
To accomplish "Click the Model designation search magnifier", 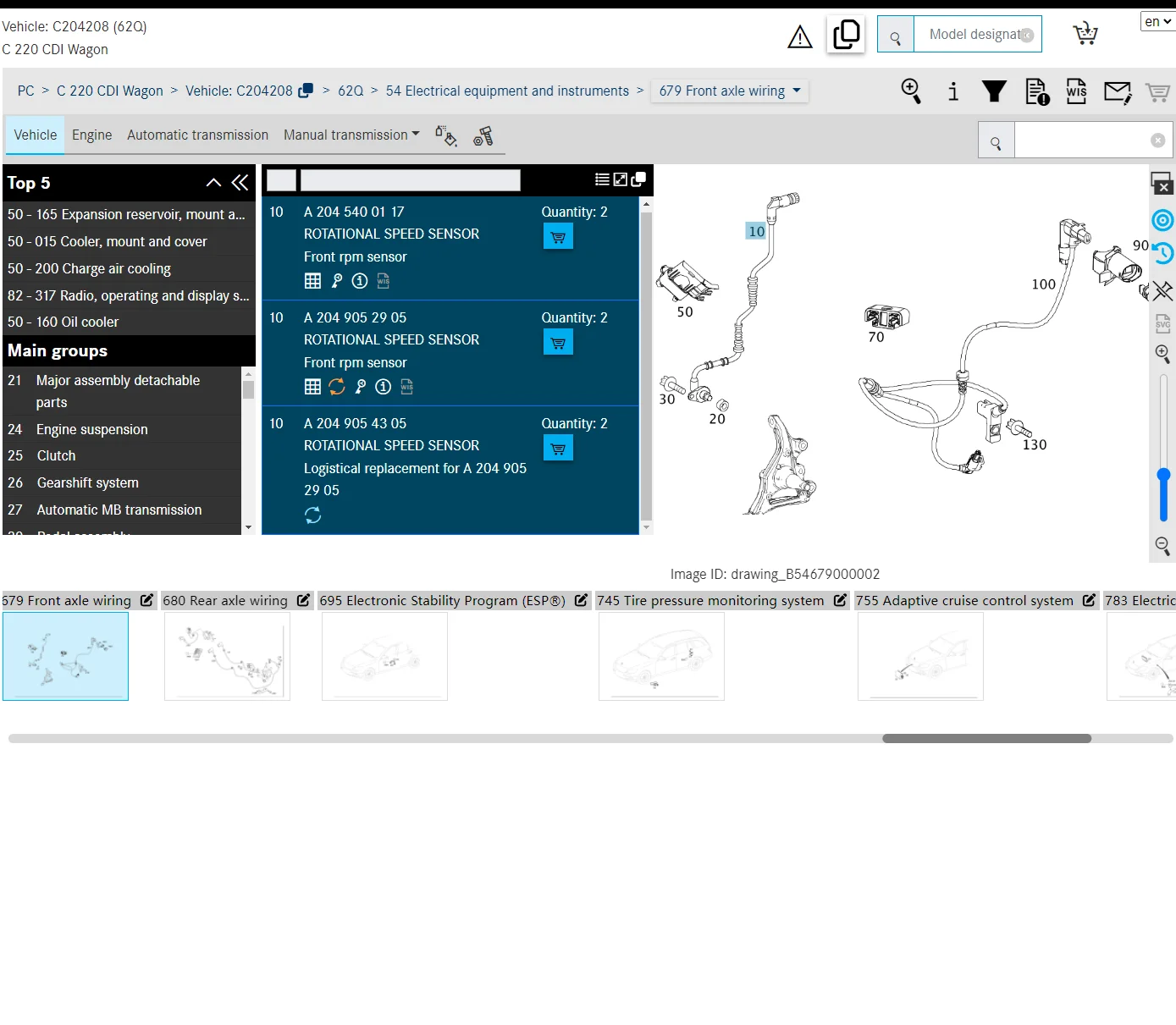I will [895, 35].
